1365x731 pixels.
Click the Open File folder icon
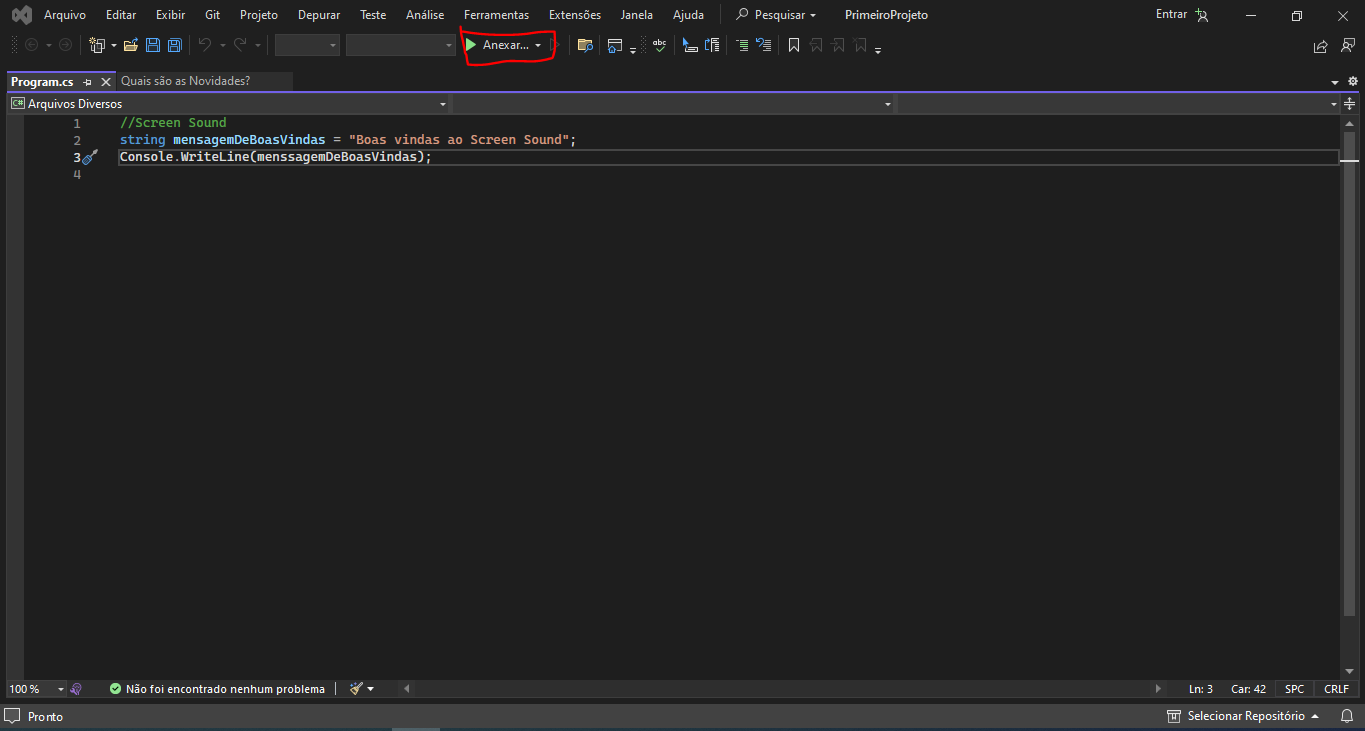[131, 45]
